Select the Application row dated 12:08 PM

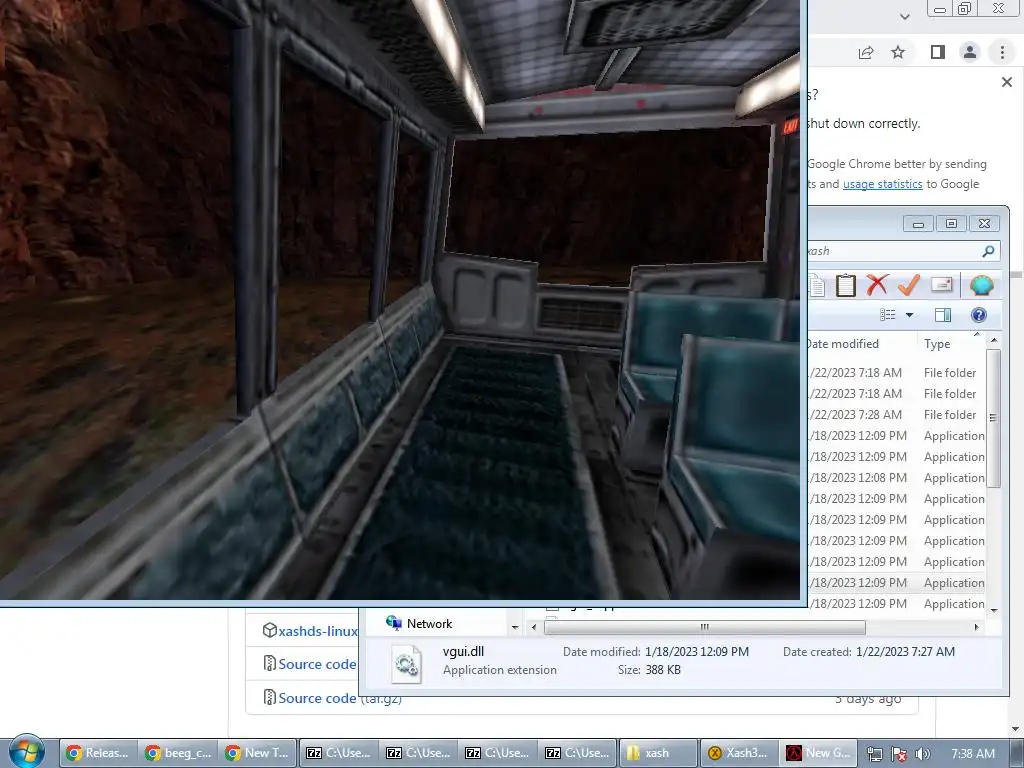pos(896,478)
